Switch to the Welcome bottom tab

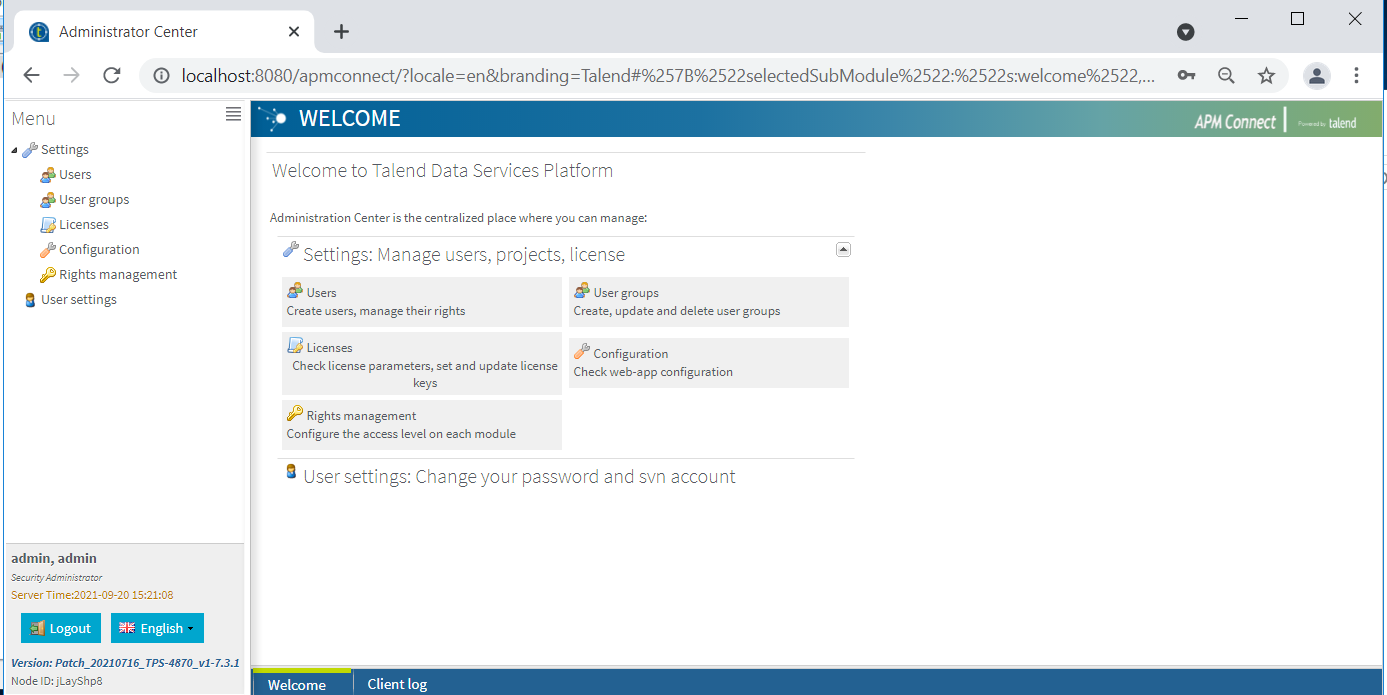[x=302, y=682]
